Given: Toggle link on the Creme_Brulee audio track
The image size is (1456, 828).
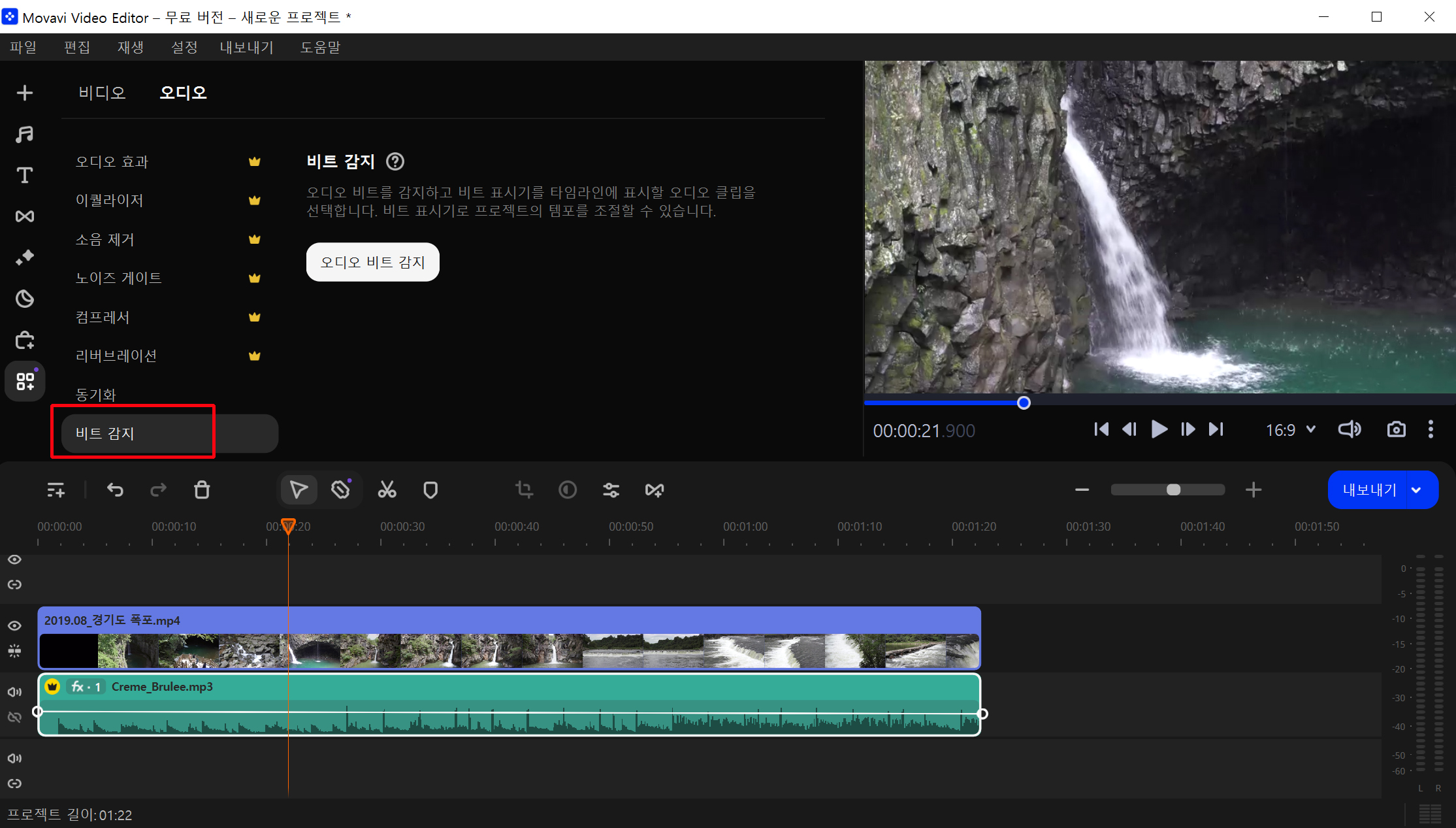Looking at the screenshot, I should pos(14,717).
